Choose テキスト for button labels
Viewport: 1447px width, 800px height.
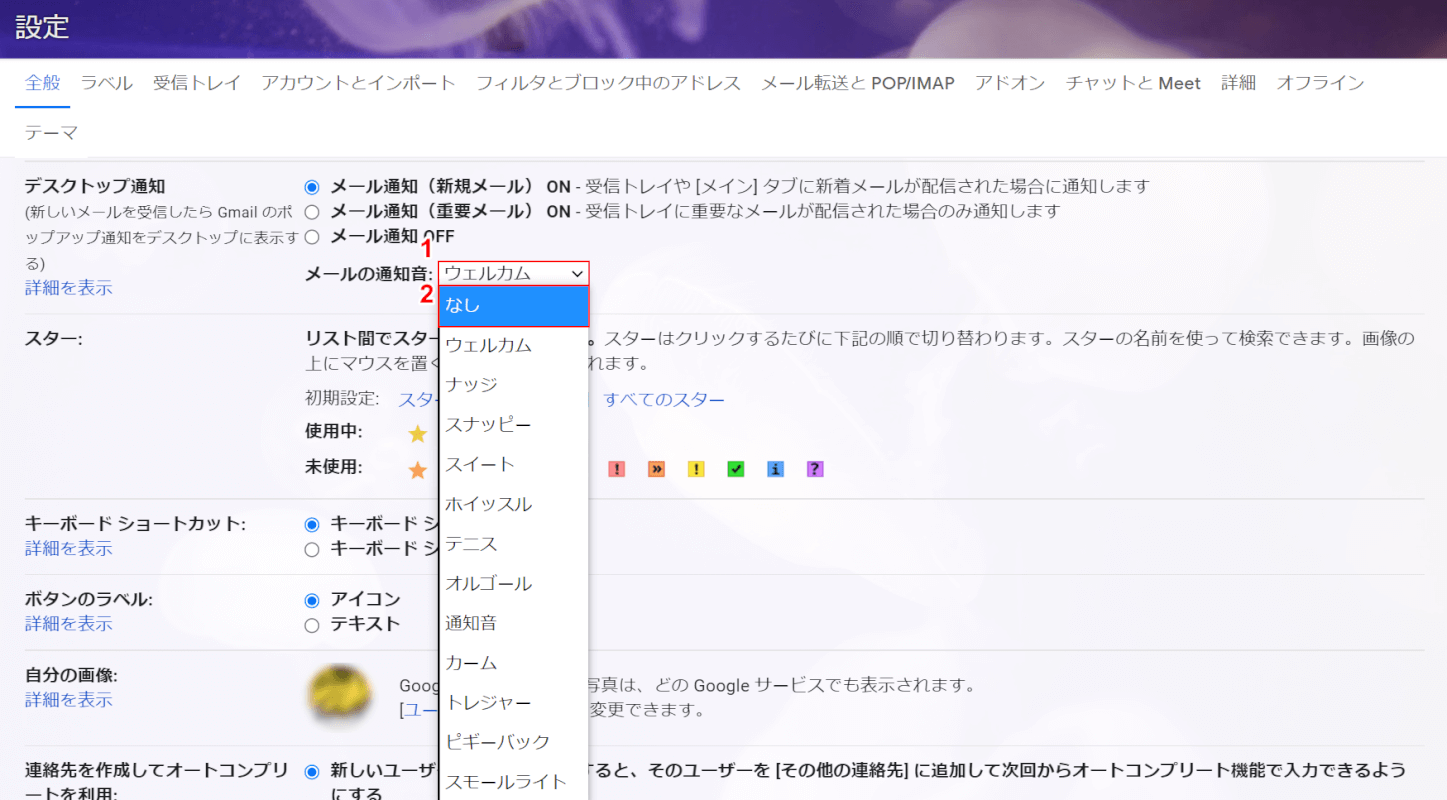click(x=312, y=625)
